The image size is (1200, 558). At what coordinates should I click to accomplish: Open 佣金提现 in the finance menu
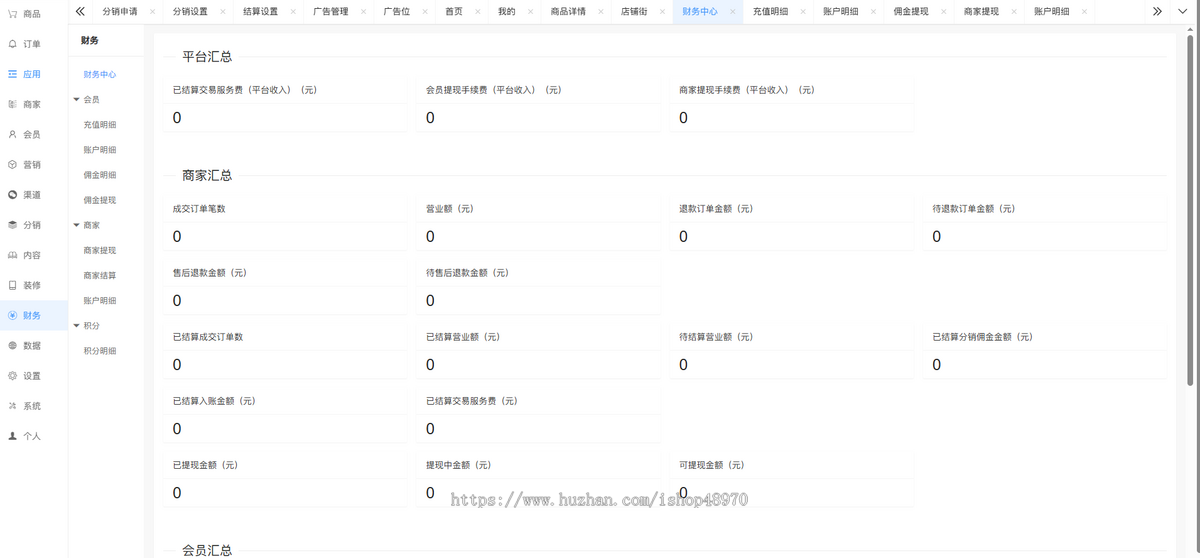click(x=100, y=200)
